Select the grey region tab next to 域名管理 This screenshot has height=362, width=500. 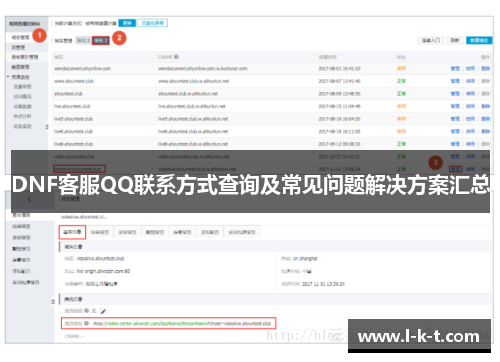pos(83,41)
